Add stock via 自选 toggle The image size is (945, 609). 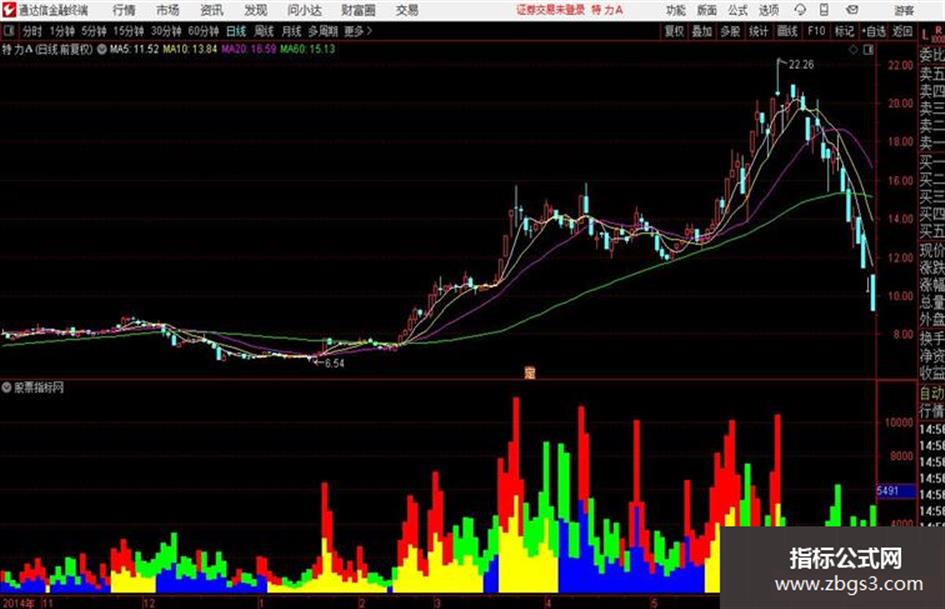[x=873, y=31]
